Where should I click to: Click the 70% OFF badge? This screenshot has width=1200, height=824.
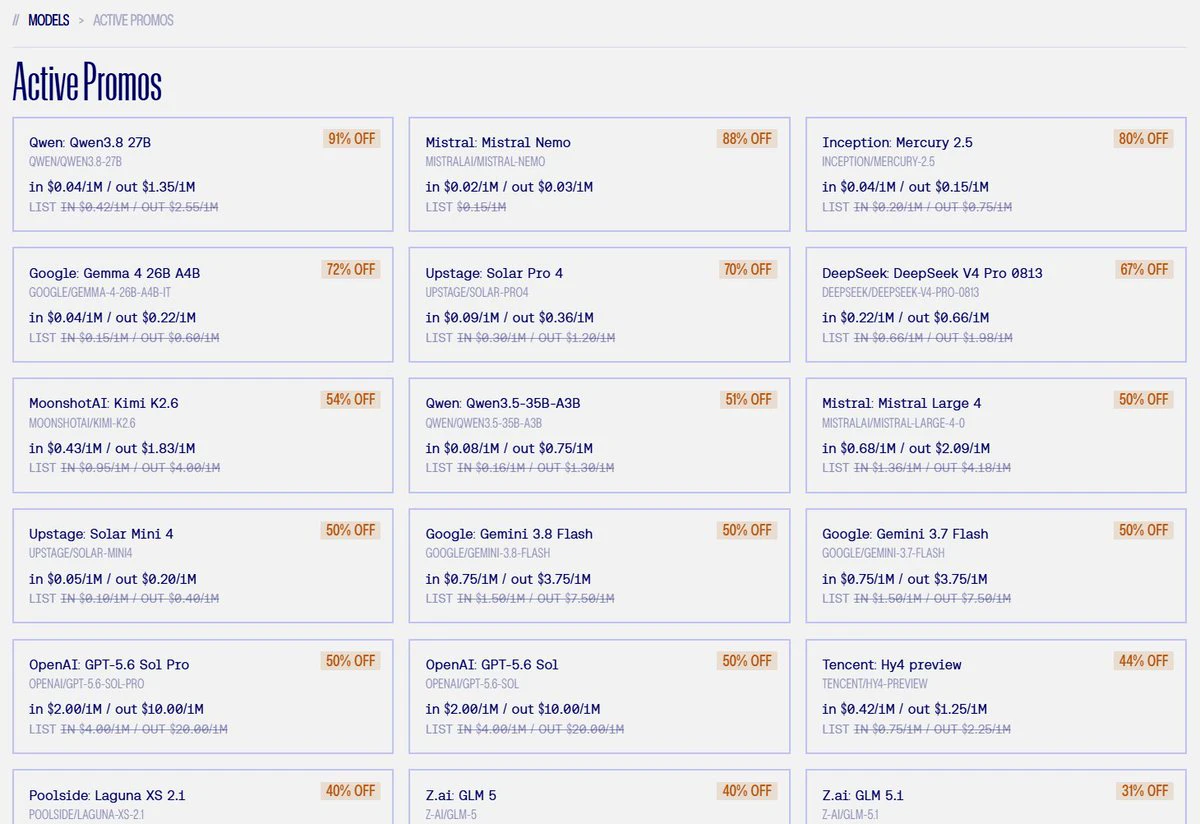click(x=748, y=269)
